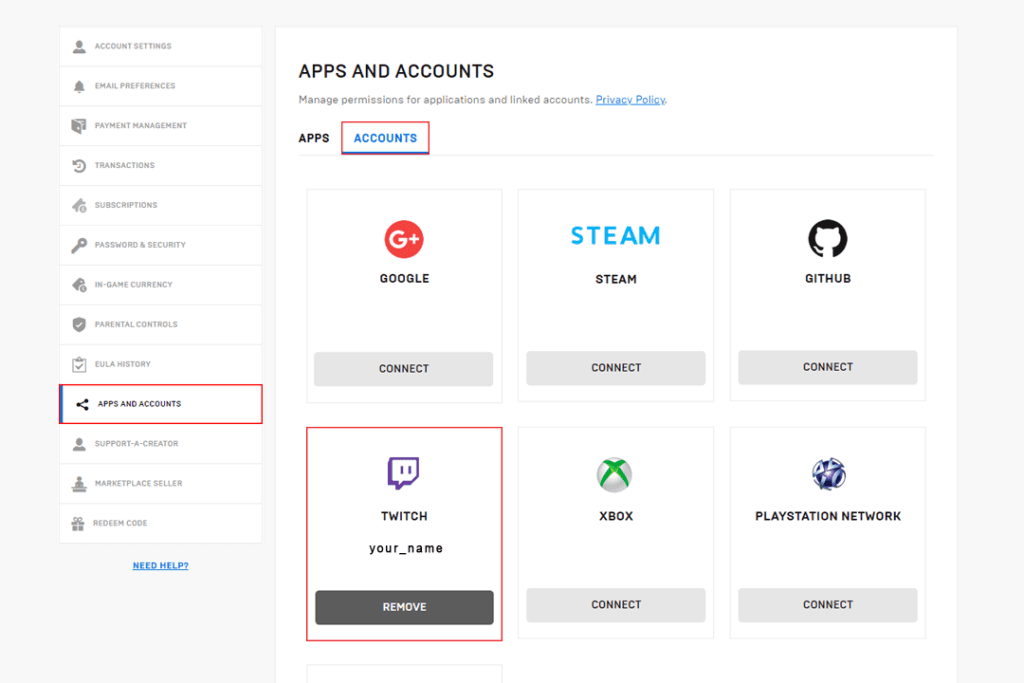Click the bell icon beside Email Preferences
The height and width of the screenshot is (683, 1024).
(79, 85)
